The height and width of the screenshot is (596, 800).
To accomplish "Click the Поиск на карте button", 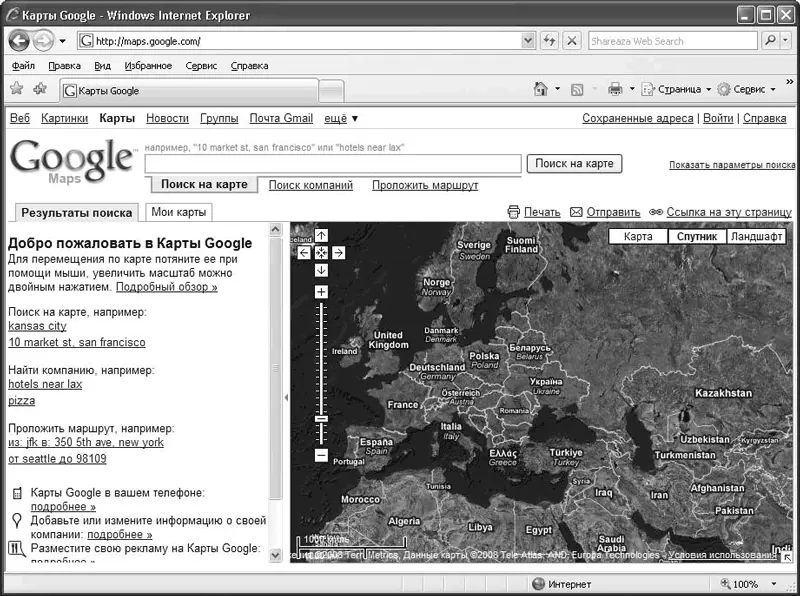I will click(x=574, y=164).
